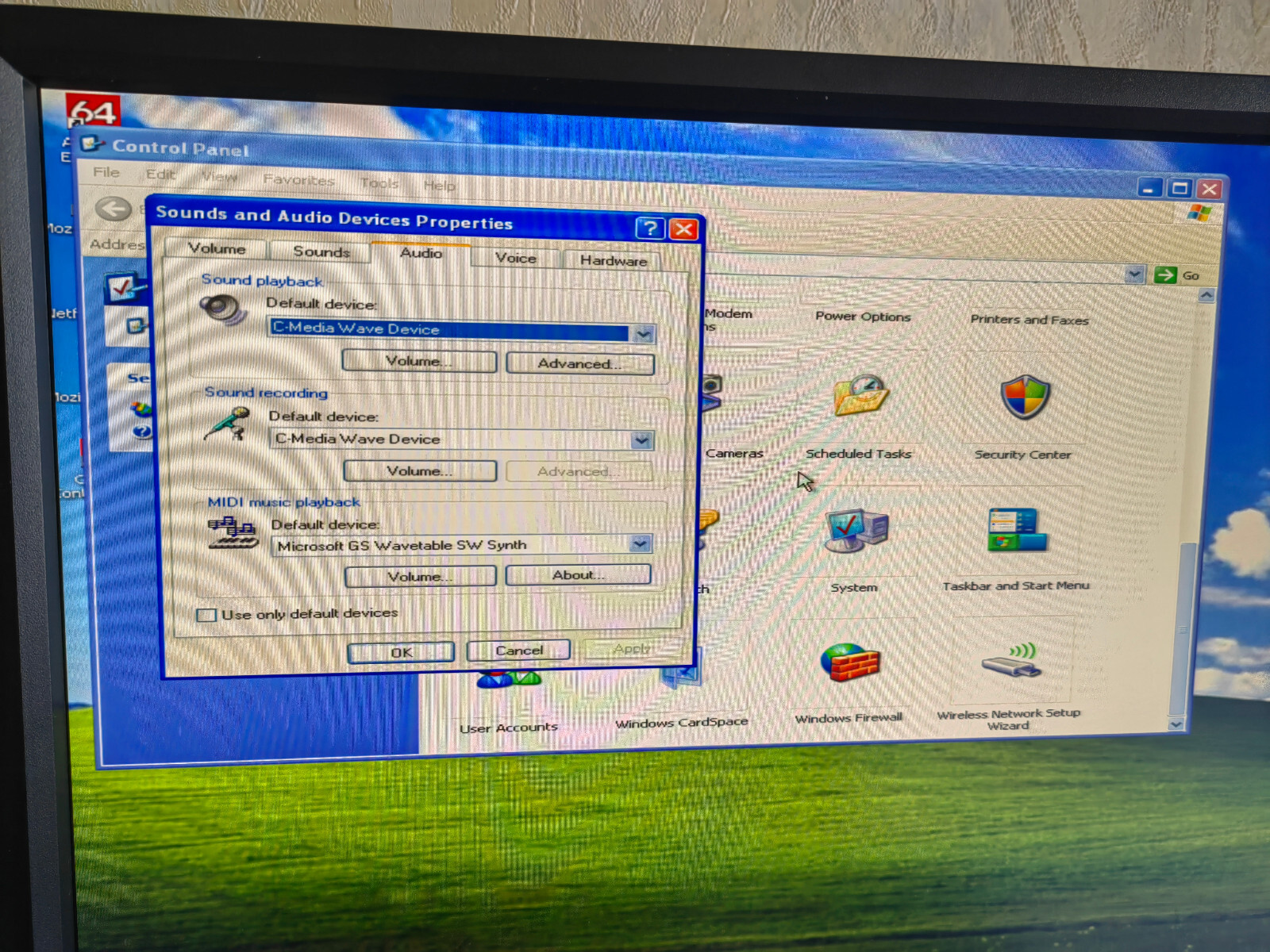Click the MIDI keyboard icon
The width and height of the screenshot is (1270, 952).
click(x=233, y=532)
